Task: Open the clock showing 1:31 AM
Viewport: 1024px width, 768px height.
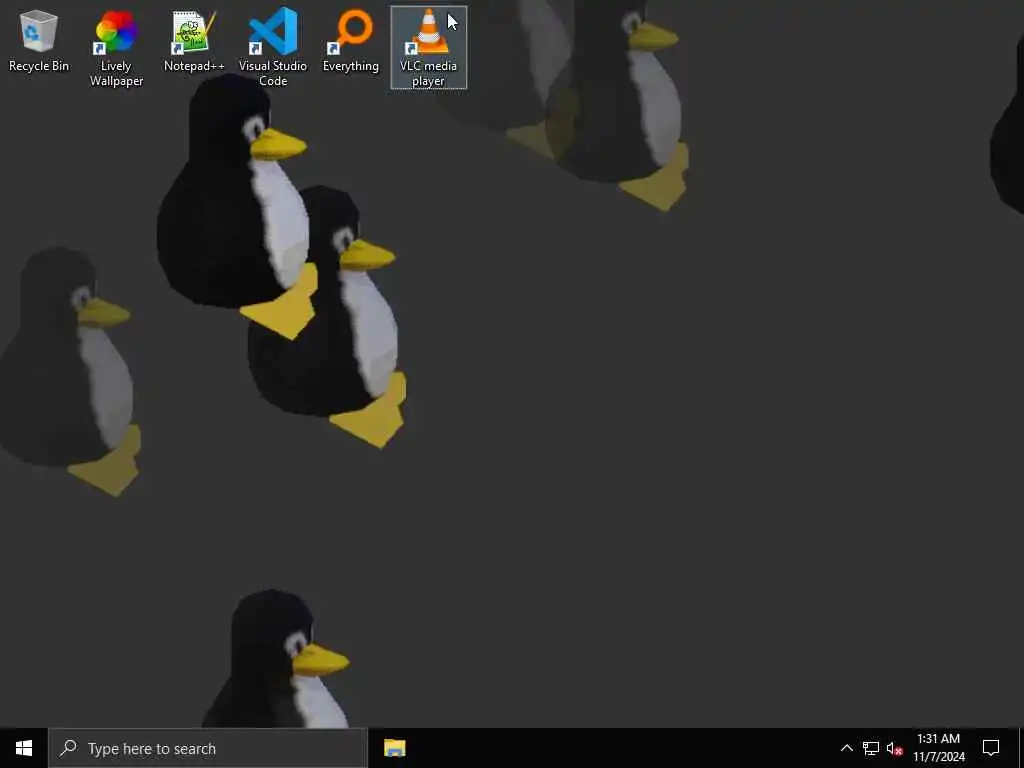Action: tap(938, 748)
